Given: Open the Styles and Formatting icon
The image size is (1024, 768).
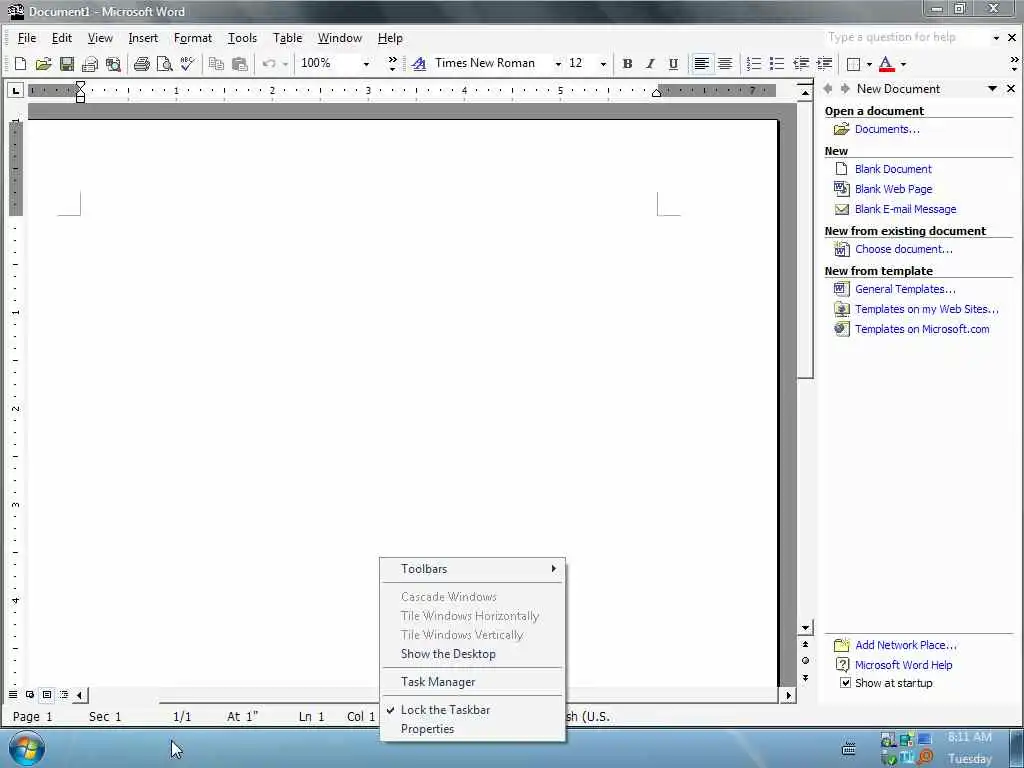Looking at the screenshot, I should (419, 63).
